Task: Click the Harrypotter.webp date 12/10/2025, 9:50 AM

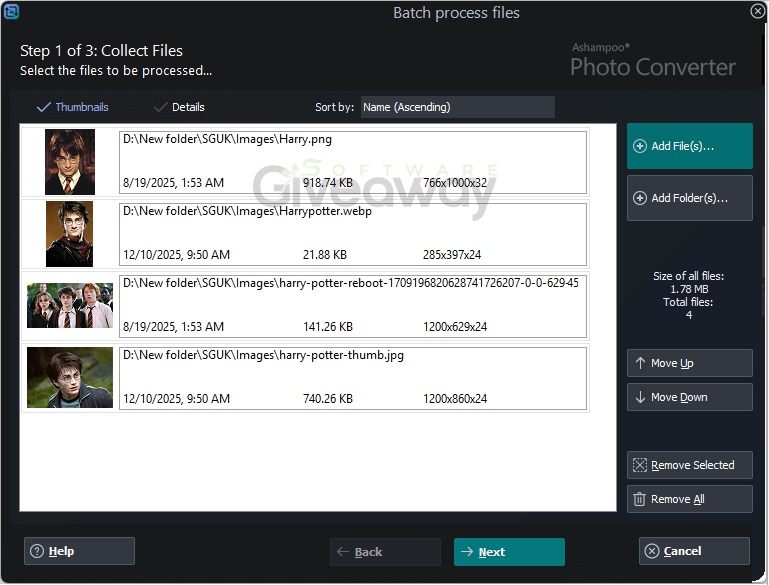Action: pos(176,255)
